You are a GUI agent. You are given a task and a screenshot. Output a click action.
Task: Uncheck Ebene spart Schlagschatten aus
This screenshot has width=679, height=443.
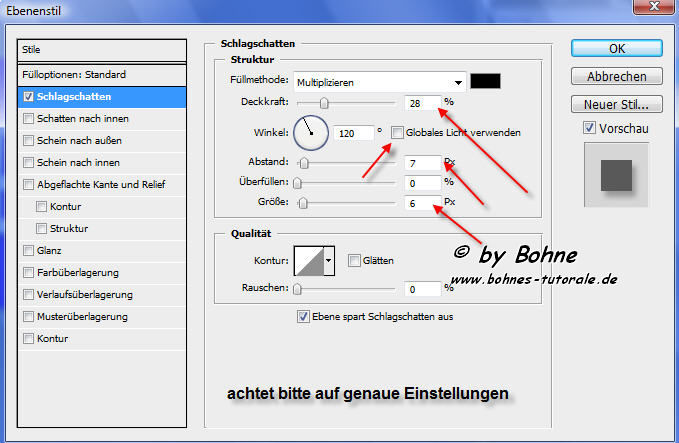pos(303,317)
